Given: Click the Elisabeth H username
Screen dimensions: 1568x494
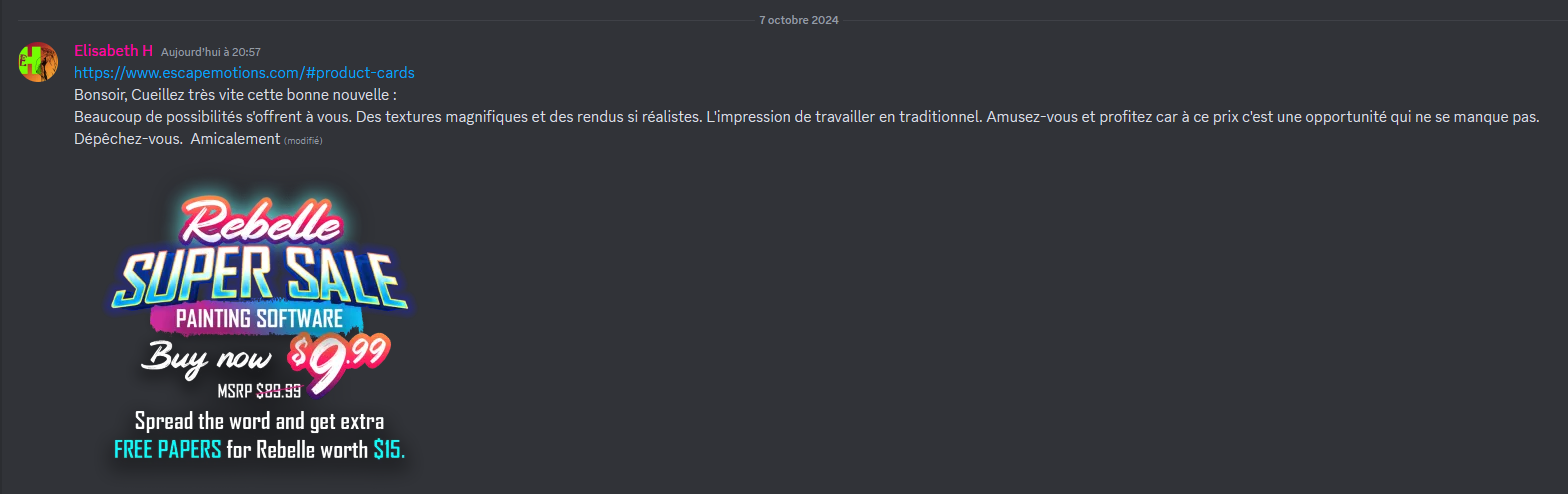Looking at the screenshot, I should 113,51.
